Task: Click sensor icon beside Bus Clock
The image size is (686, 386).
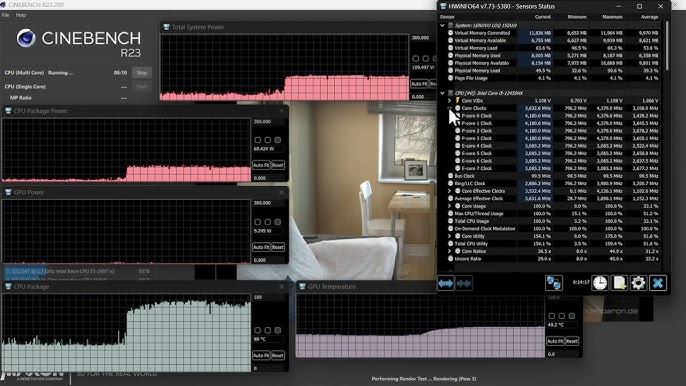Action: click(451, 175)
